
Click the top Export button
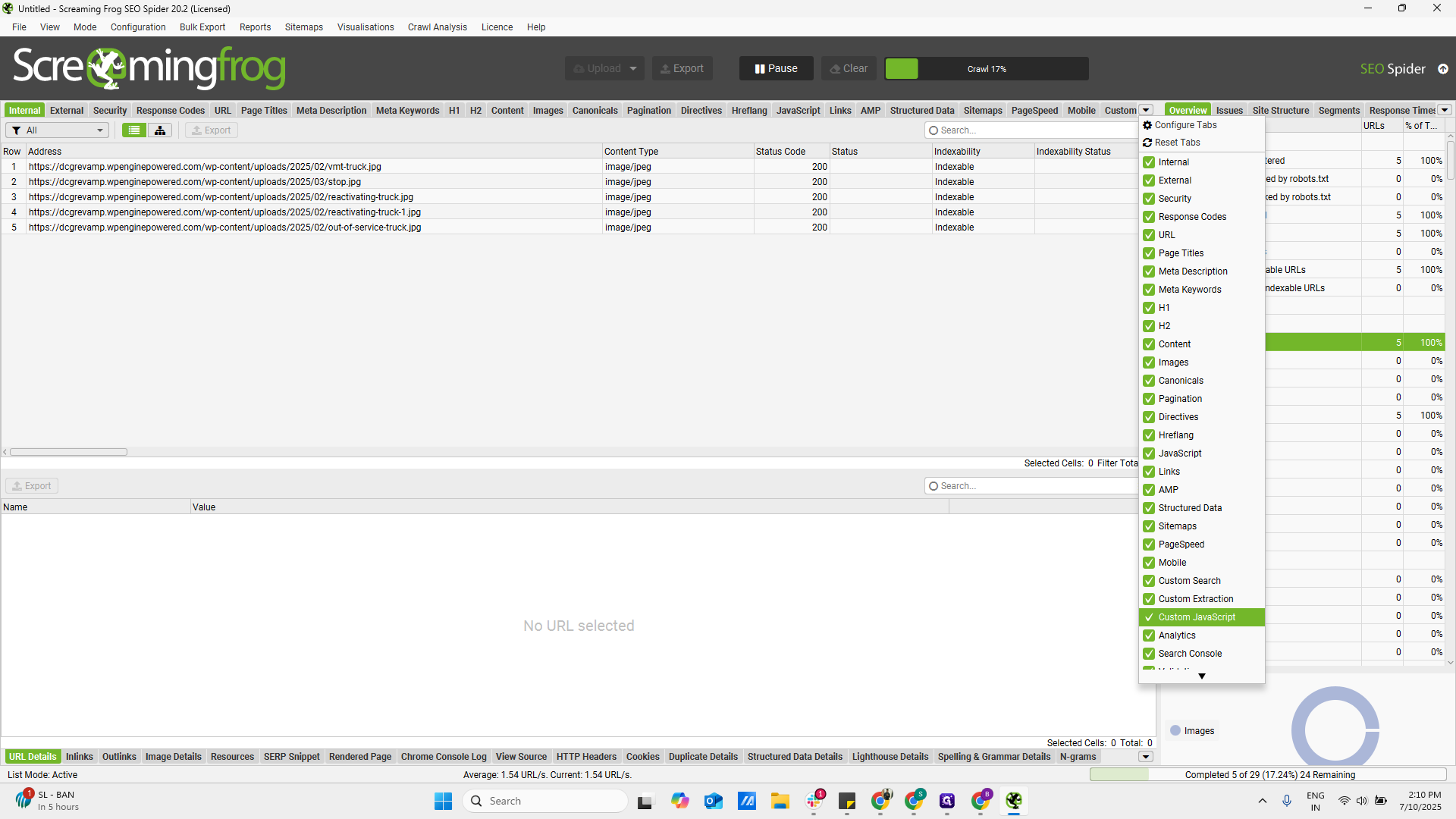[x=682, y=69]
